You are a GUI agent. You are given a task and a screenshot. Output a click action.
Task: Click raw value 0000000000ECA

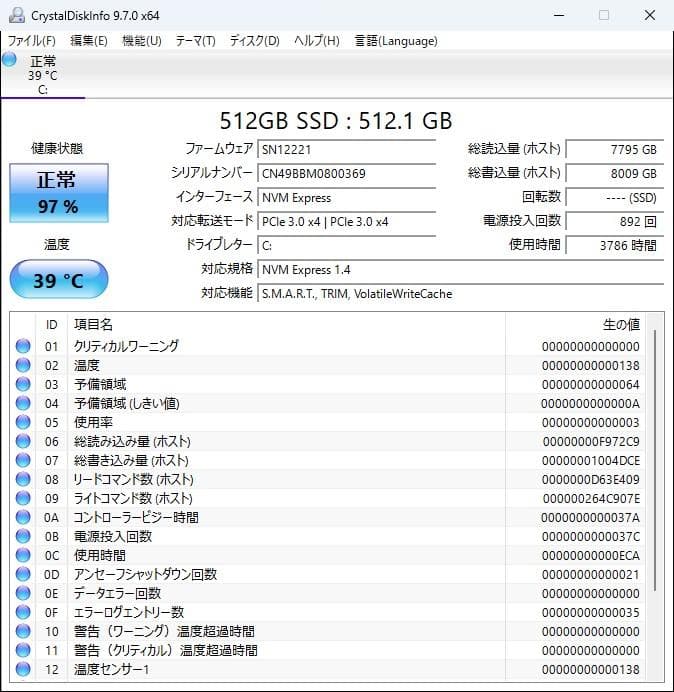click(x=591, y=556)
